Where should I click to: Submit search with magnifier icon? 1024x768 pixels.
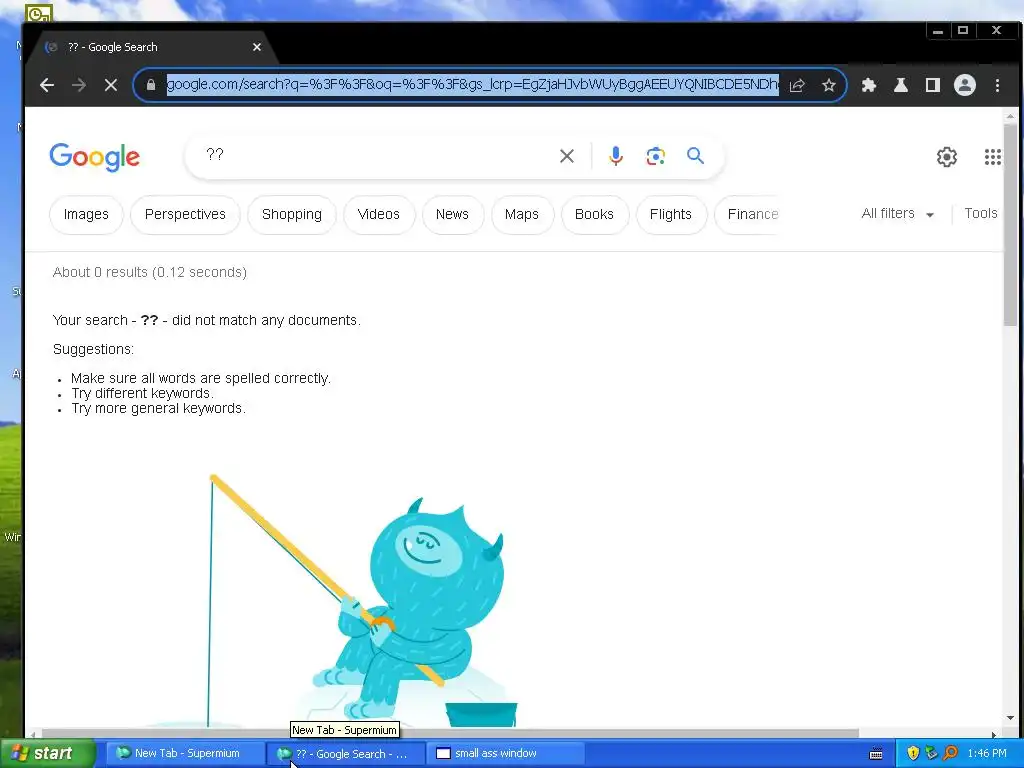[696, 155]
